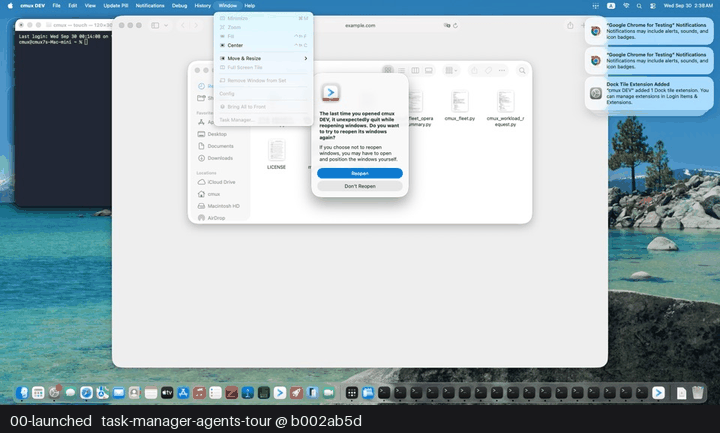Open the Debug menu
Image resolution: width=720 pixels, height=433 pixels.
point(179,6)
